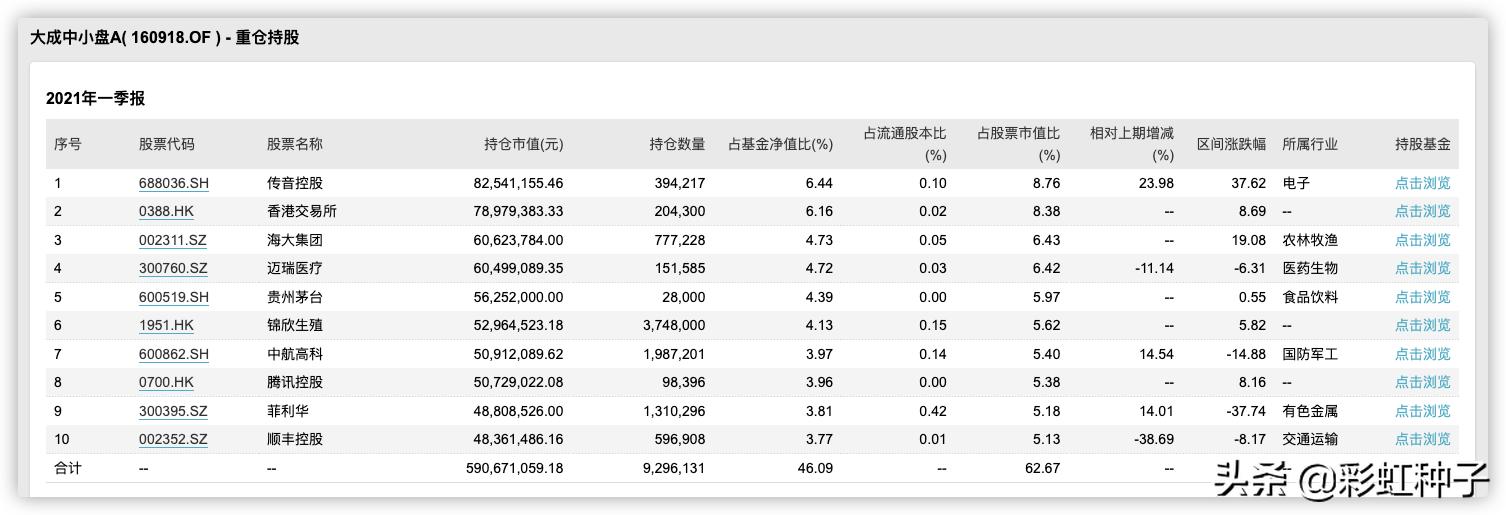Select stock name 中航高科
The width and height of the screenshot is (1506, 515).
294,354
